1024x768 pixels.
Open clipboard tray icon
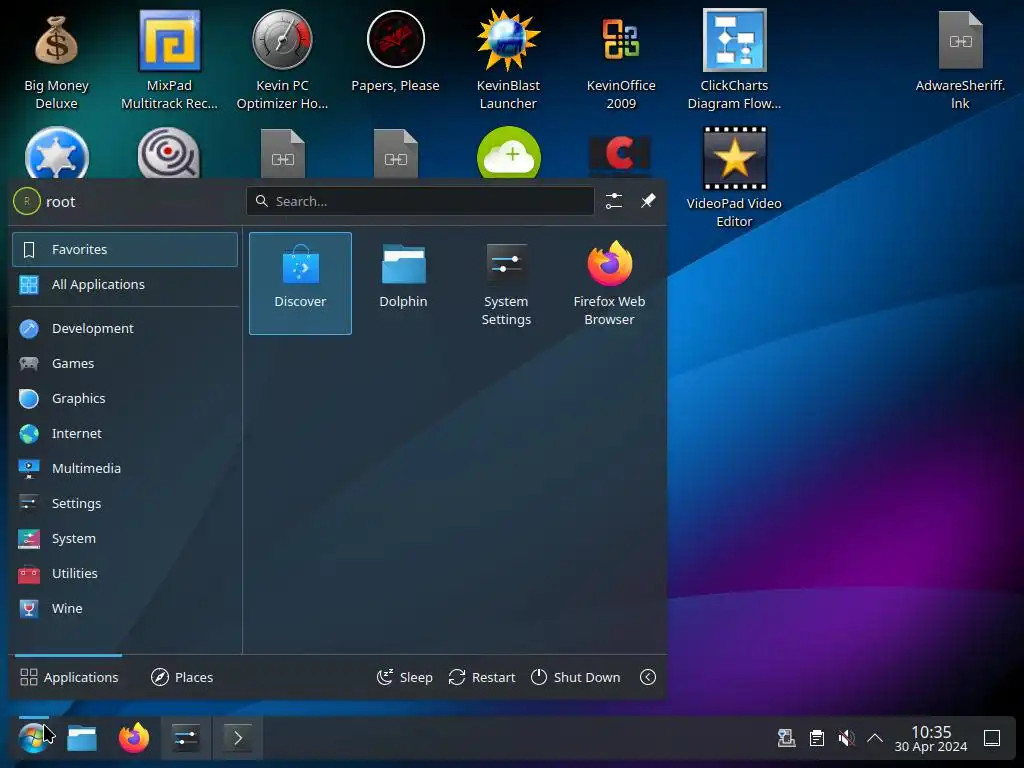pos(816,739)
